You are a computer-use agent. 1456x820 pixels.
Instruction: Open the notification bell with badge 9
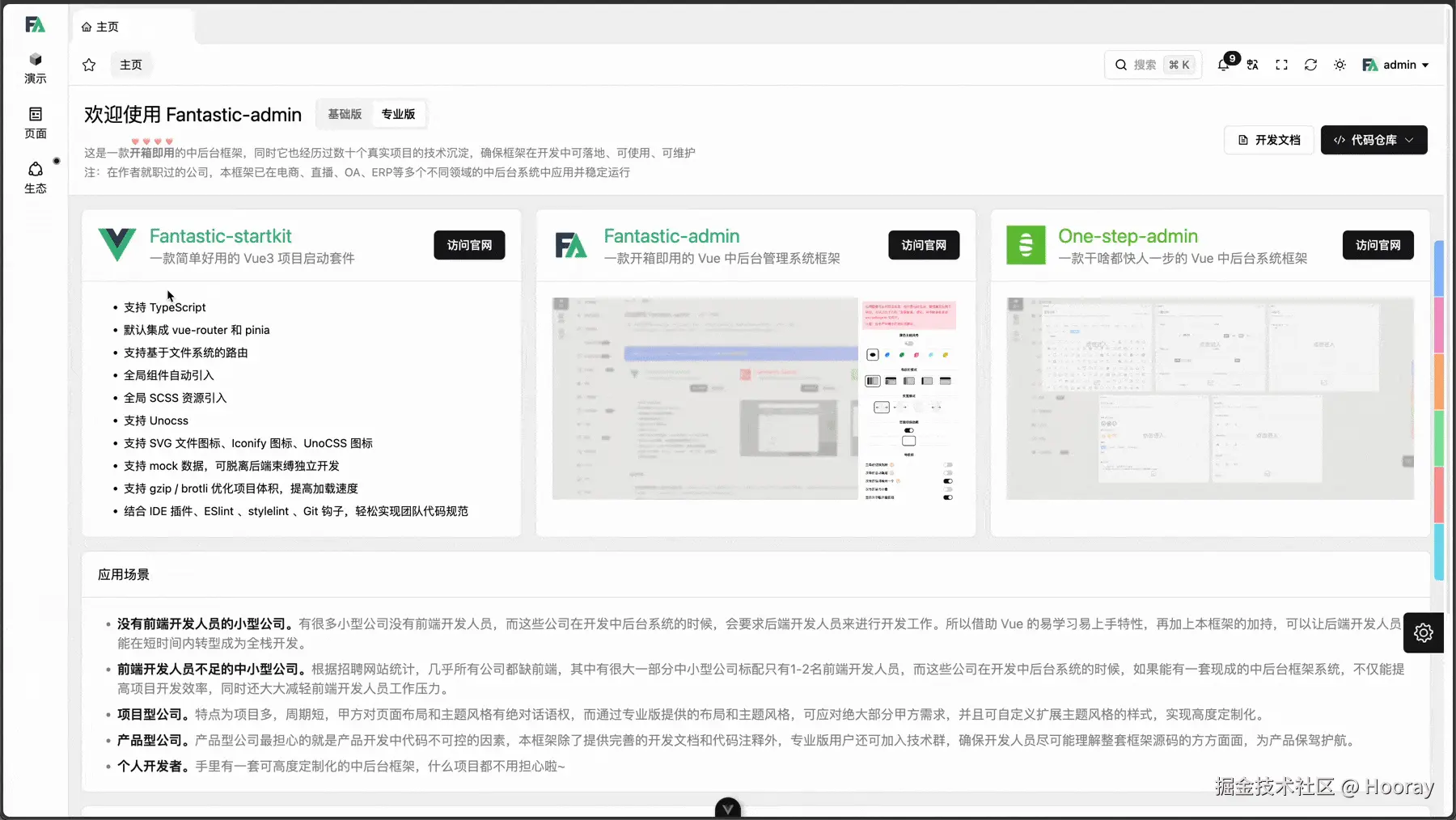tap(1224, 65)
